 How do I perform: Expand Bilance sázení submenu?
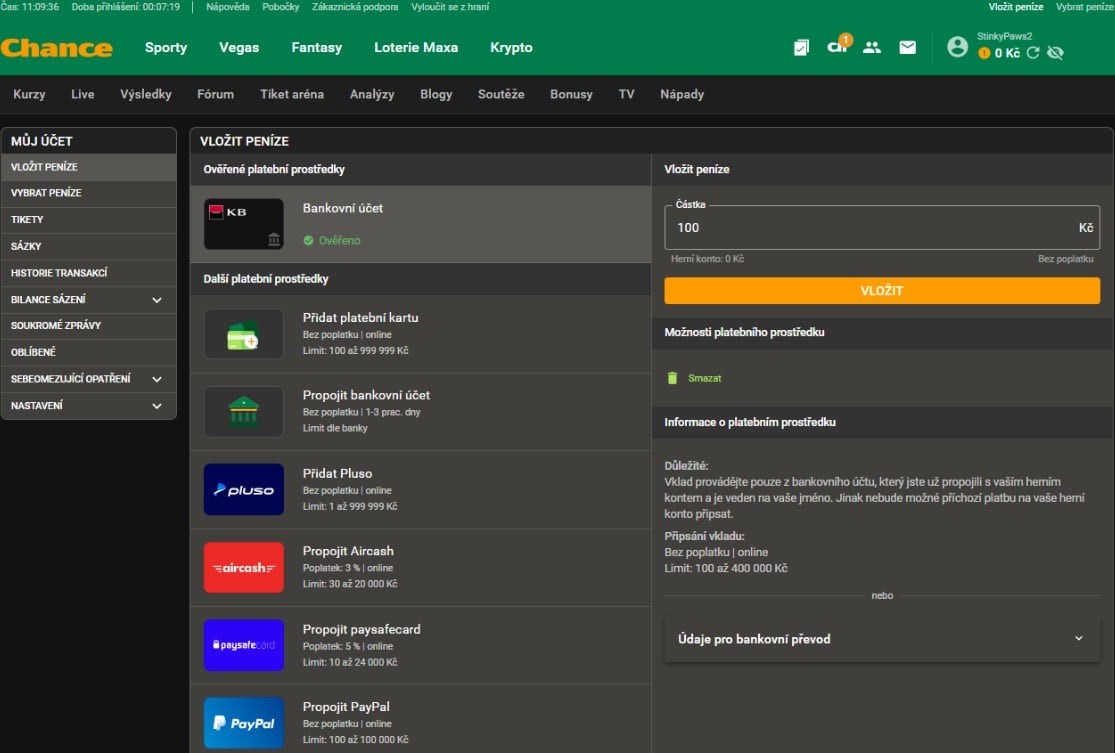point(156,299)
